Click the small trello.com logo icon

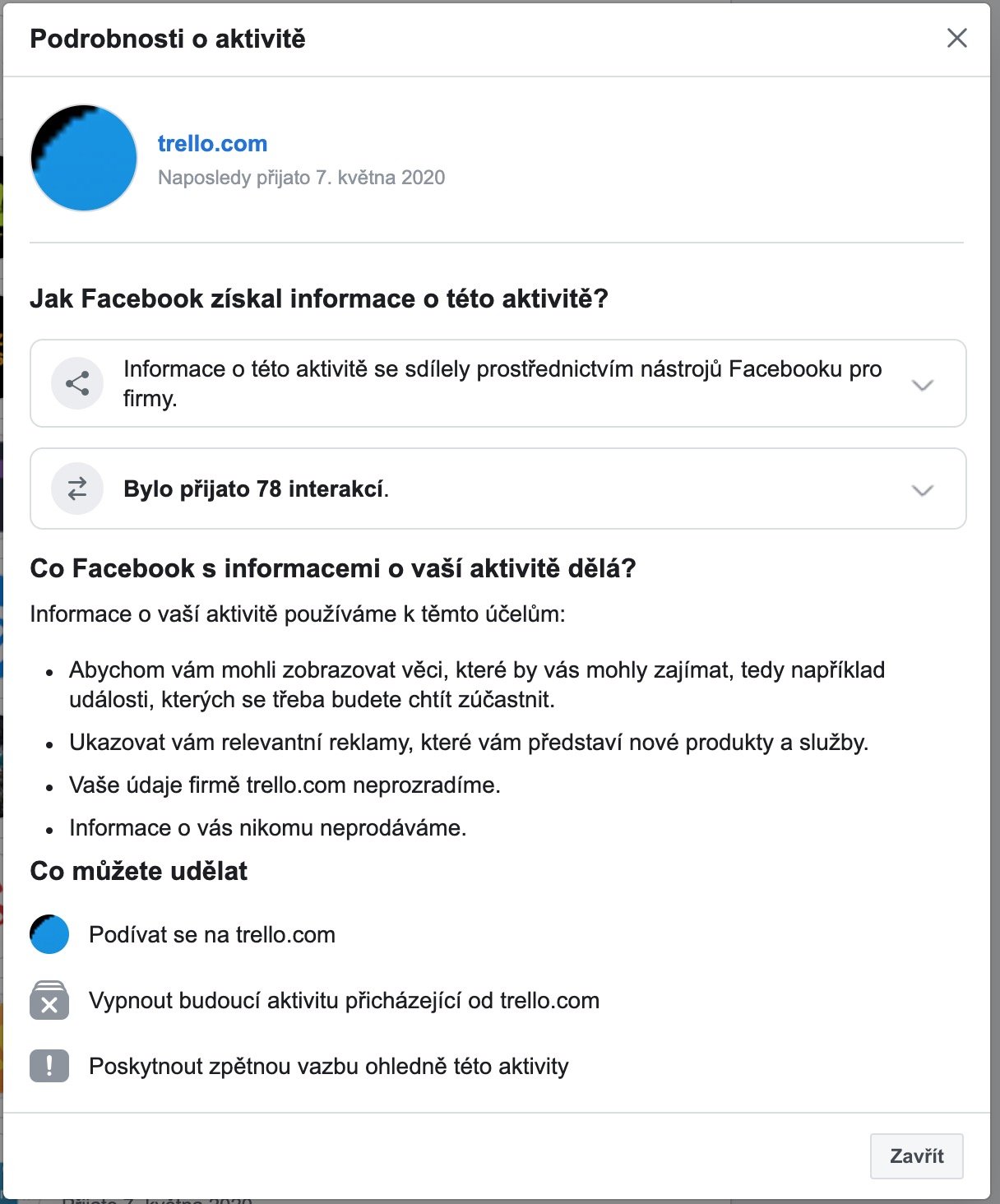coord(49,934)
